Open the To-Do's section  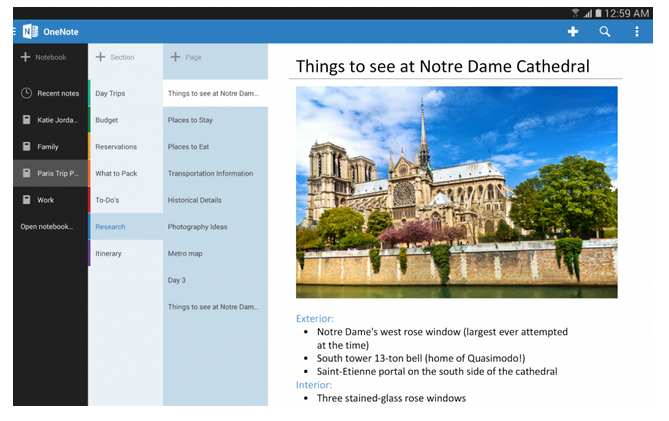coord(108,200)
